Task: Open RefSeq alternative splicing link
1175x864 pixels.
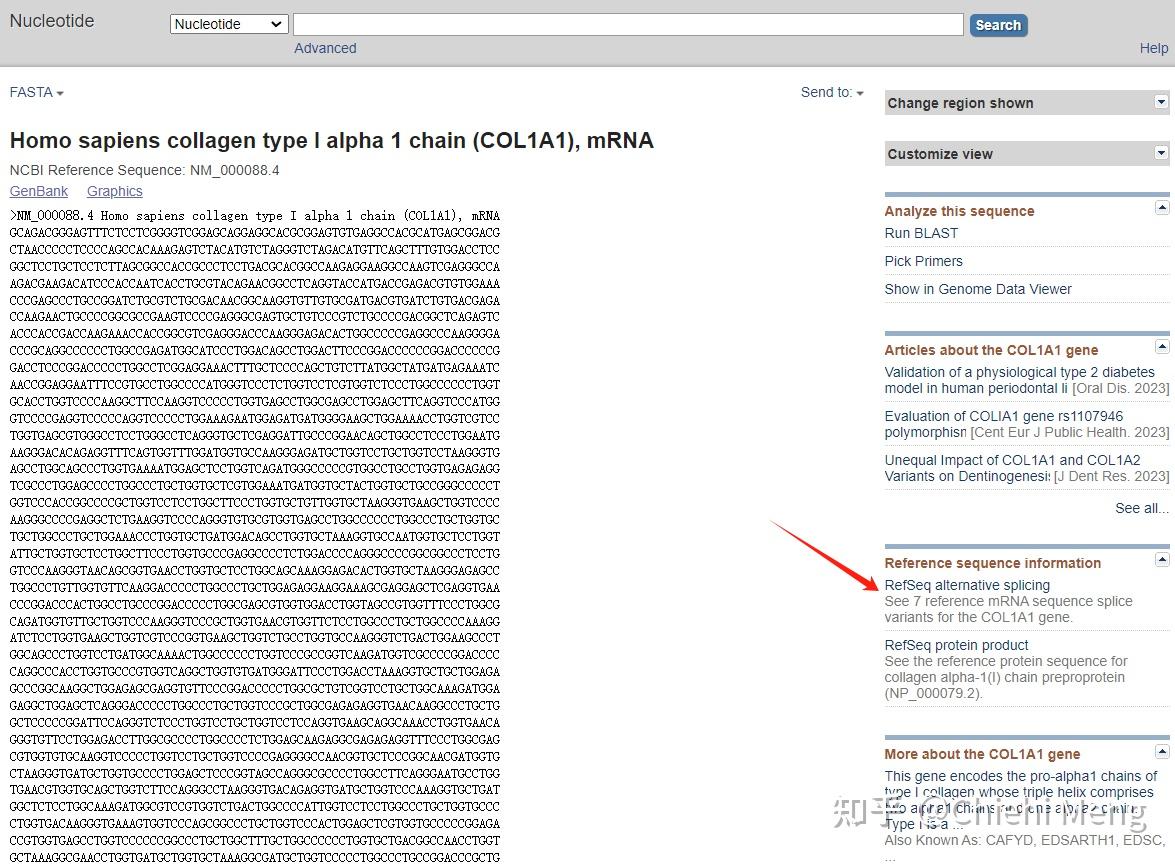Action: pyautogui.click(x=967, y=585)
